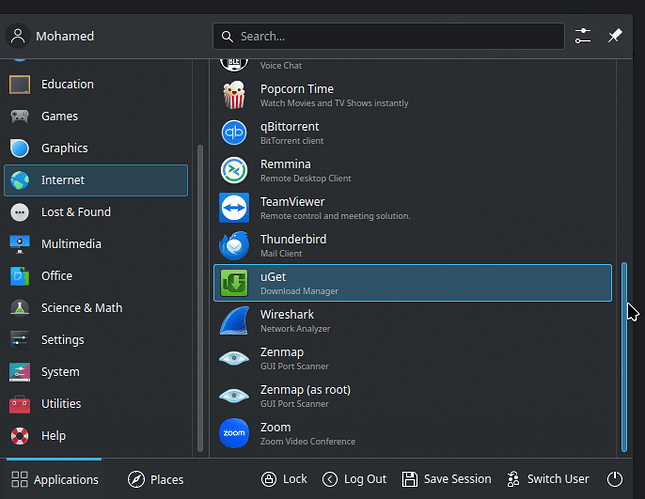Open Zoom Video Conference app
The image size is (645, 499).
pos(275,433)
